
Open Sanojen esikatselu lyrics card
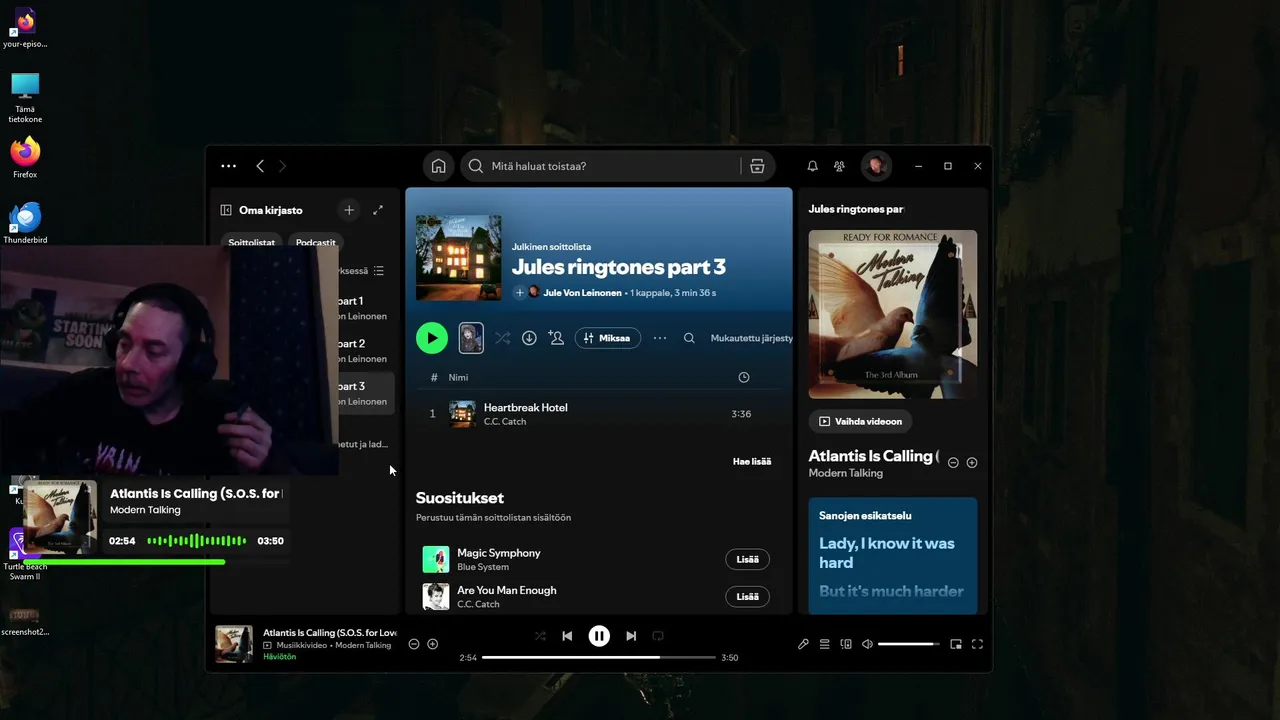[x=893, y=555]
